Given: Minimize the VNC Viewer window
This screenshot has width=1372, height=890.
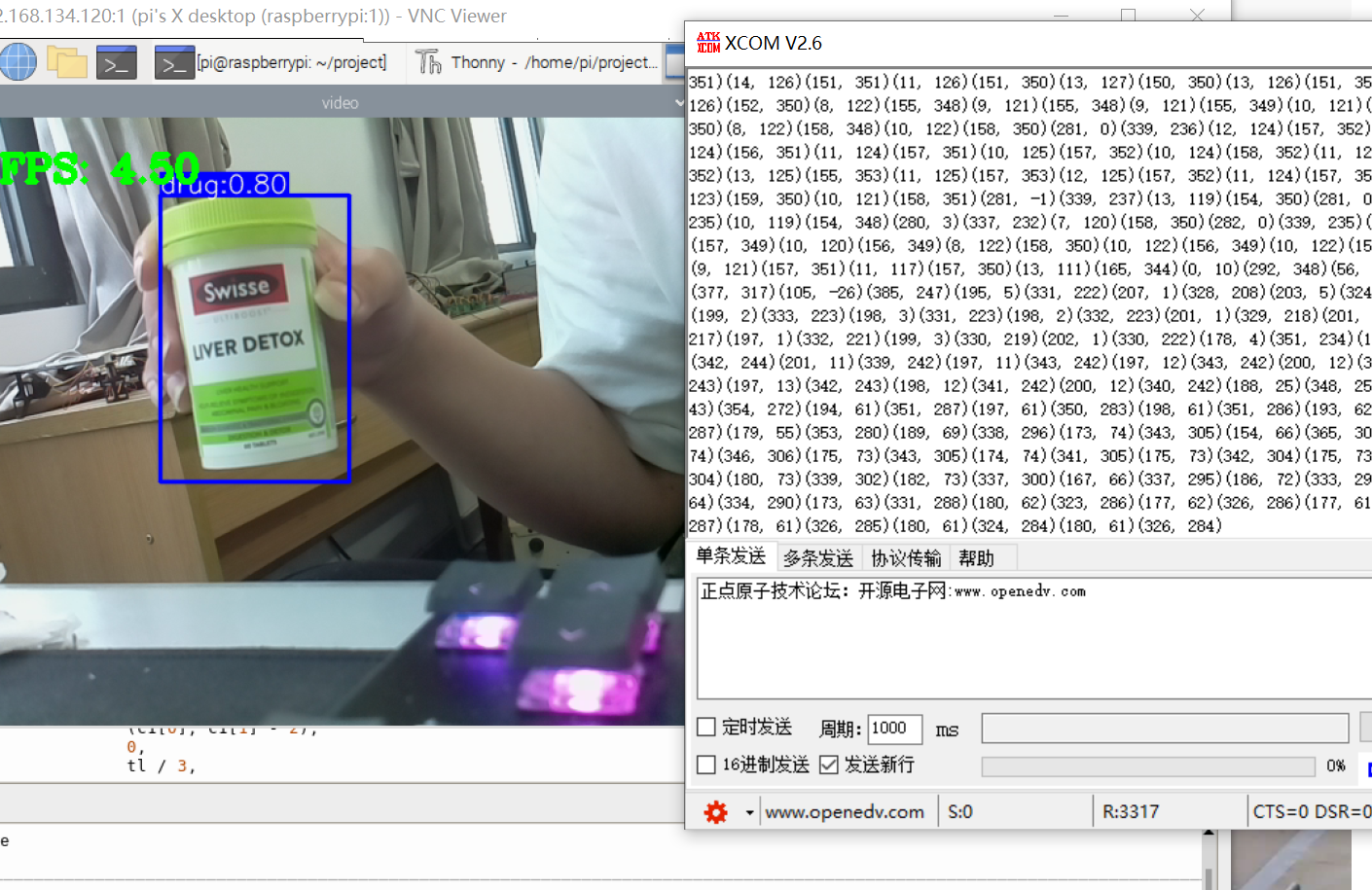Looking at the screenshot, I should [x=1062, y=16].
